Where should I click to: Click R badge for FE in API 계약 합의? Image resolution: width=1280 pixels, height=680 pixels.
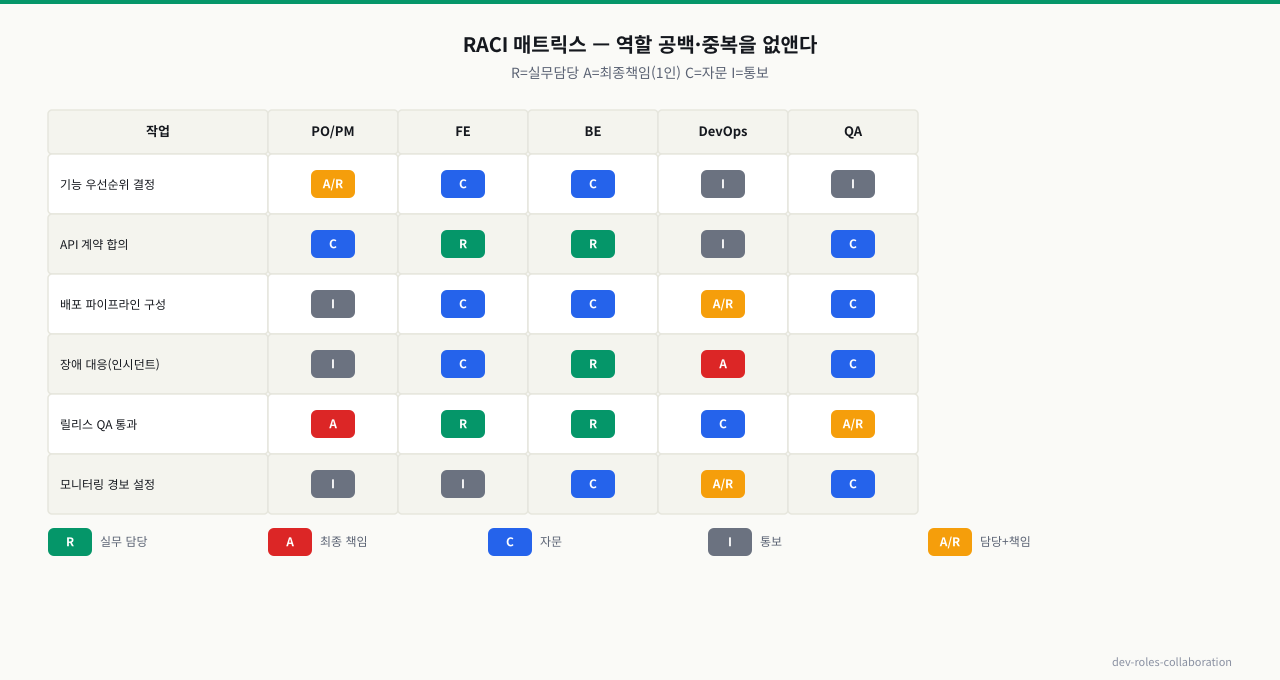(463, 244)
